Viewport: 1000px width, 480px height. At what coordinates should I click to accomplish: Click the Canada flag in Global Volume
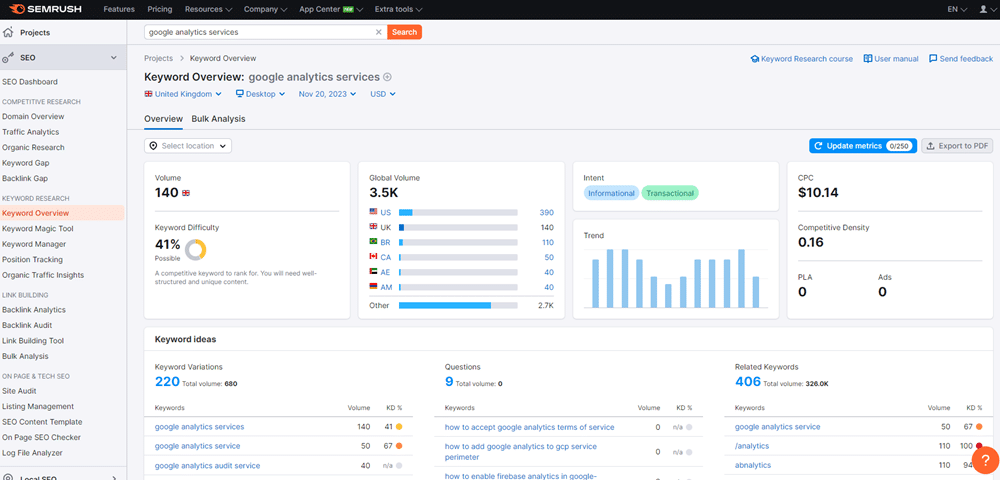[x=373, y=257]
